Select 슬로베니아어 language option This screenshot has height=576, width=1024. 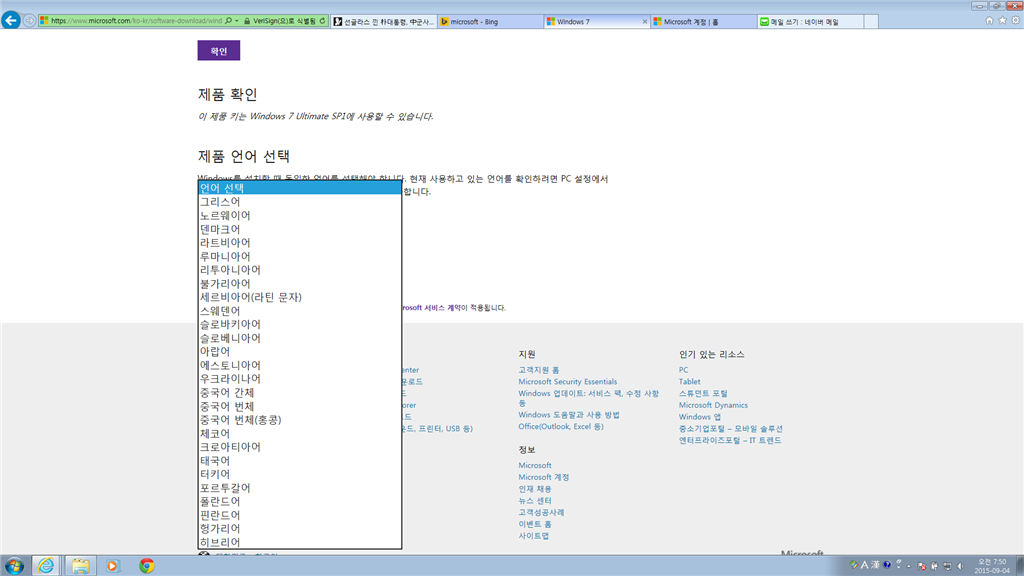[x=300, y=338]
